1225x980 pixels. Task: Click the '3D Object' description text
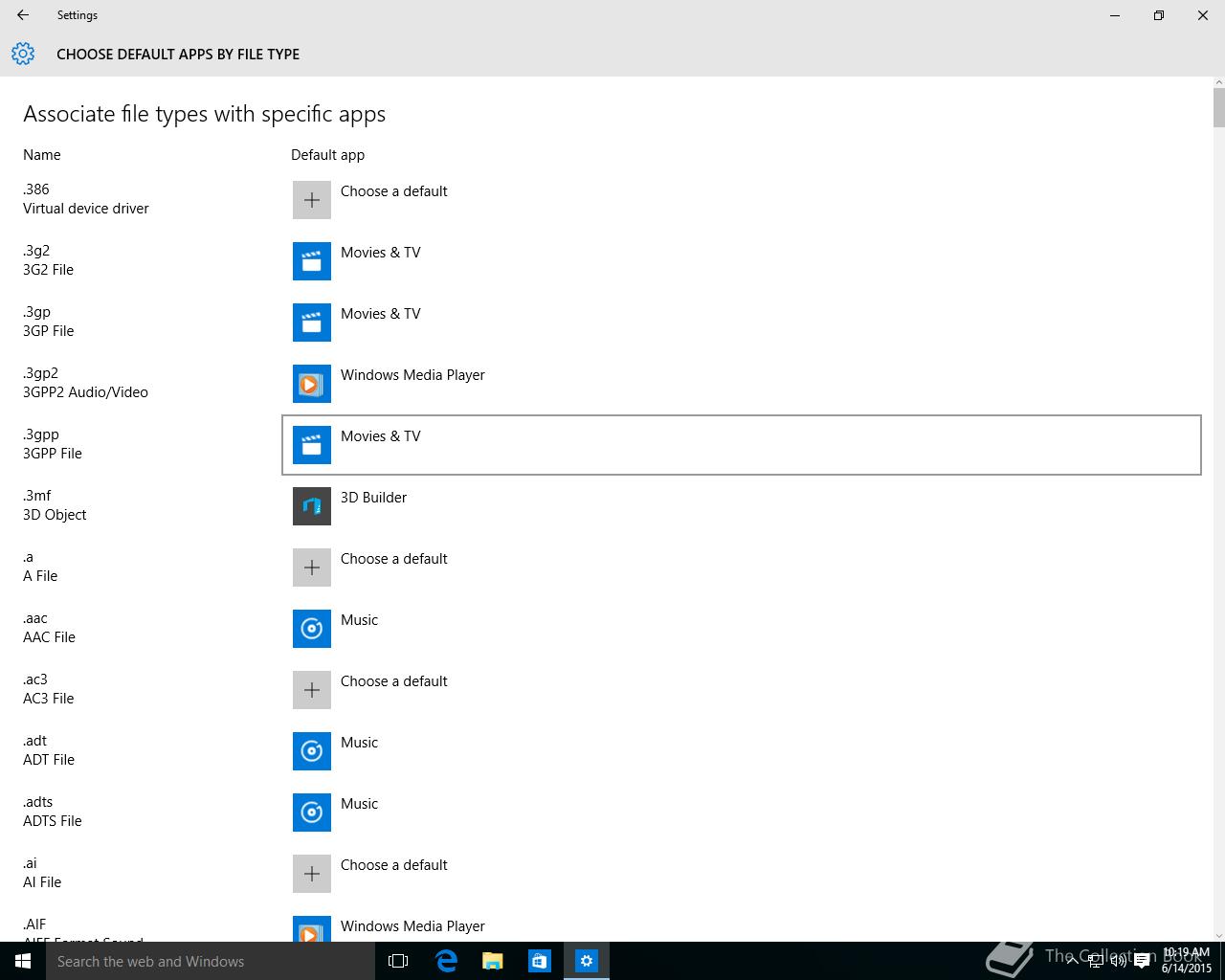tap(55, 515)
